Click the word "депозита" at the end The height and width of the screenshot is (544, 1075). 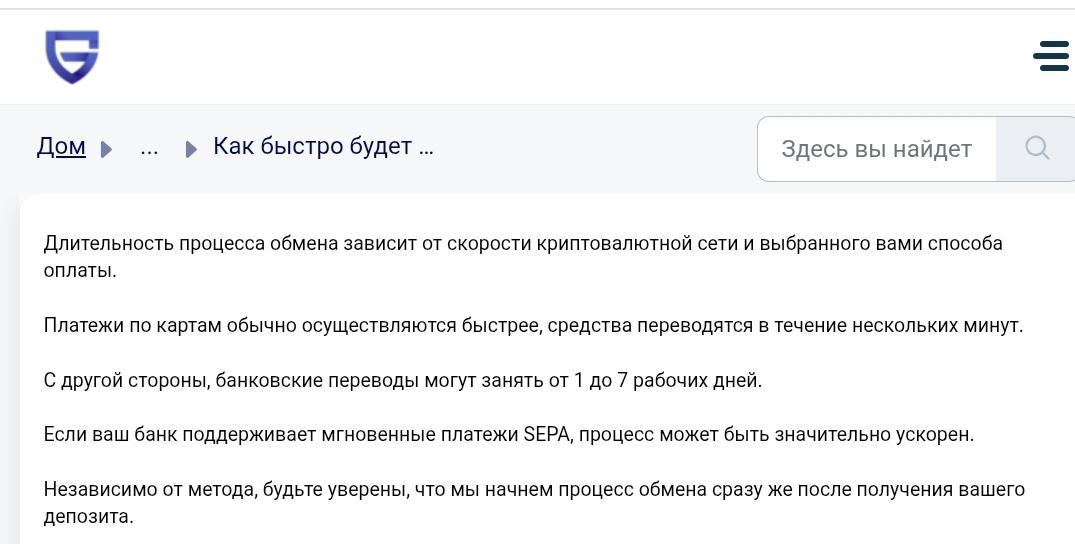click(88, 517)
